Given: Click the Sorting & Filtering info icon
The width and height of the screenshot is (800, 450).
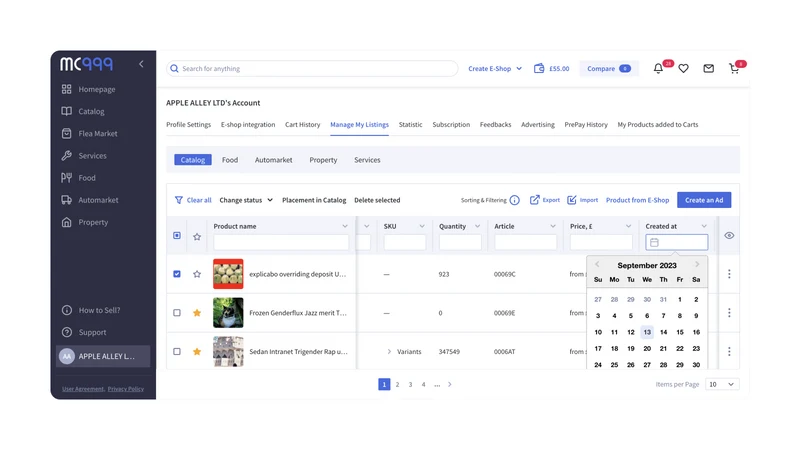Looking at the screenshot, I should [x=514, y=200].
